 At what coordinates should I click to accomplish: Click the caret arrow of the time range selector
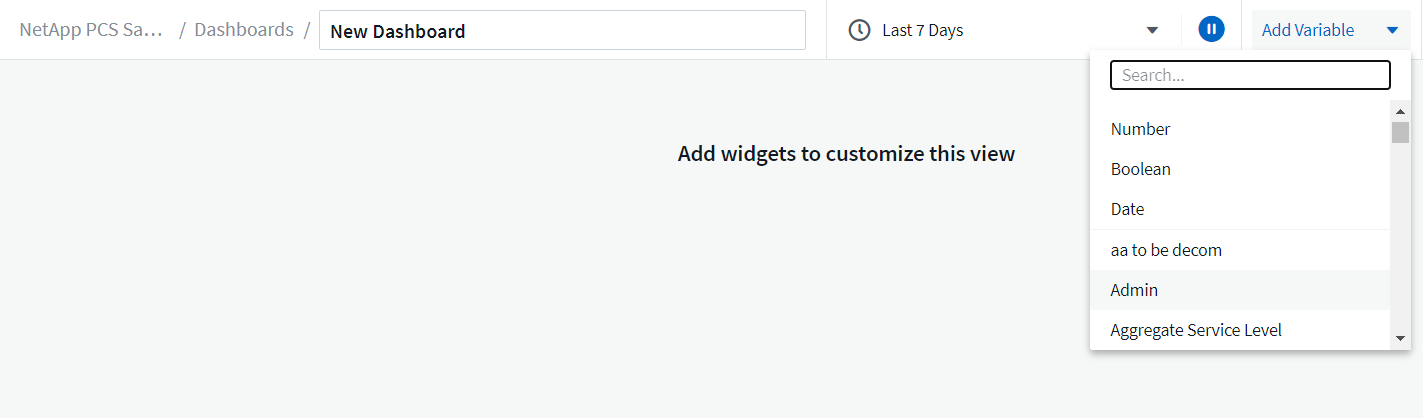pos(1152,30)
